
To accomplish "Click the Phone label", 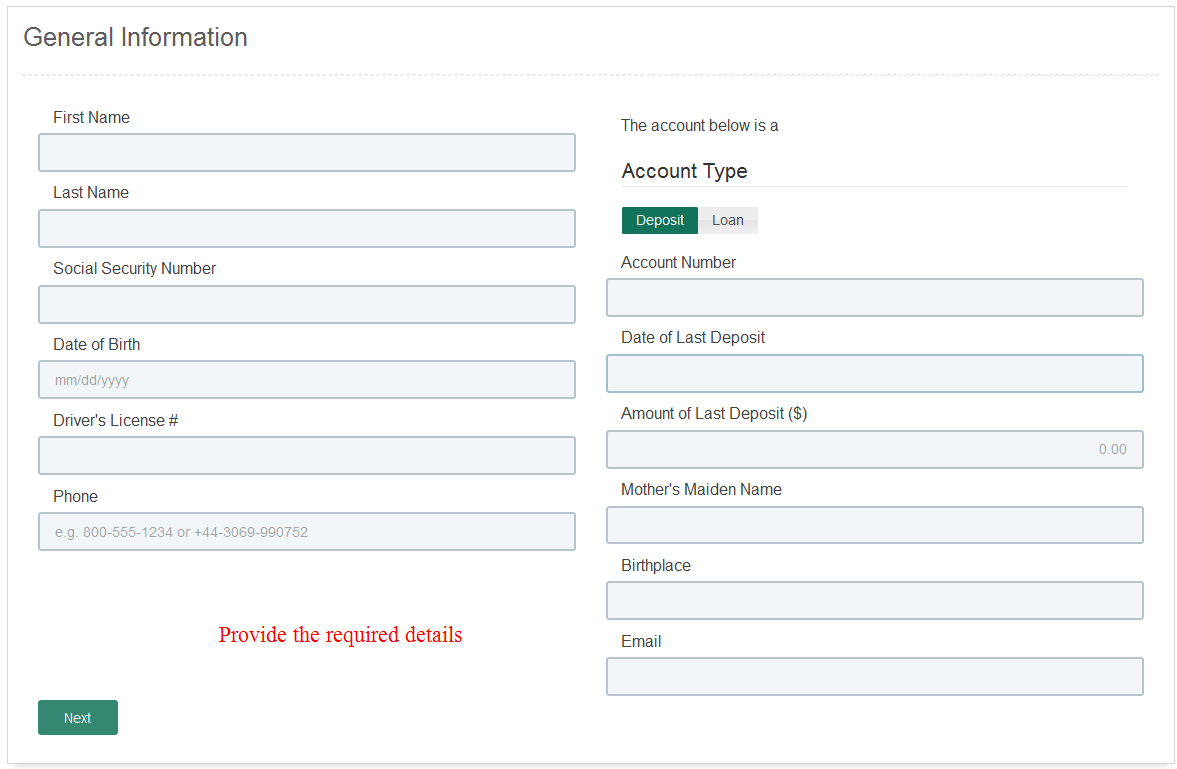I will coord(75,496).
